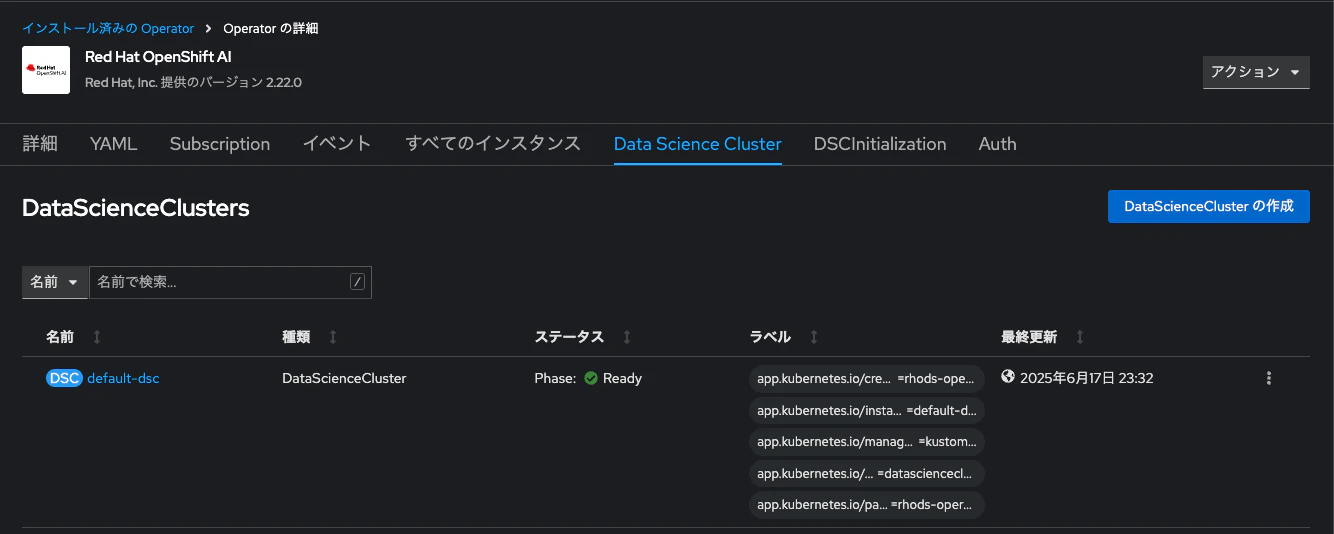Click the app.kubernetes.io/insta… label chip
The width and height of the screenshot is (1334, 534).
[866, 410]
